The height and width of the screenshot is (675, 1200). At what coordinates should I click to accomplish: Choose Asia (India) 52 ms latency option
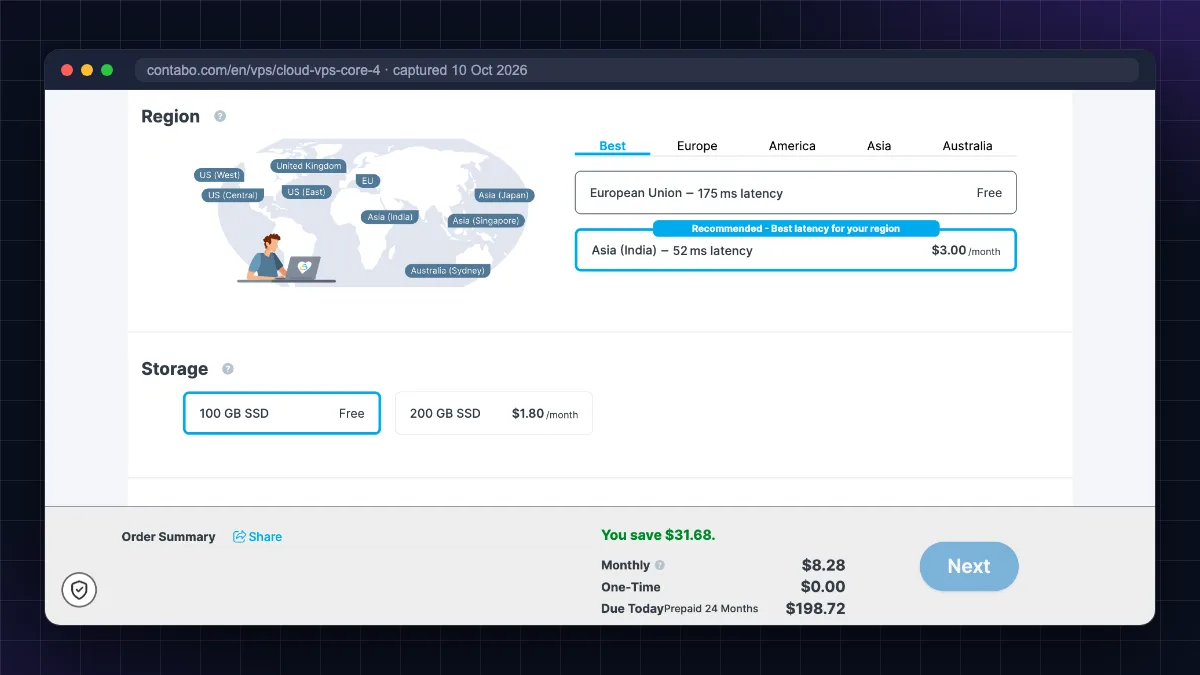click(x=796, y=250)
